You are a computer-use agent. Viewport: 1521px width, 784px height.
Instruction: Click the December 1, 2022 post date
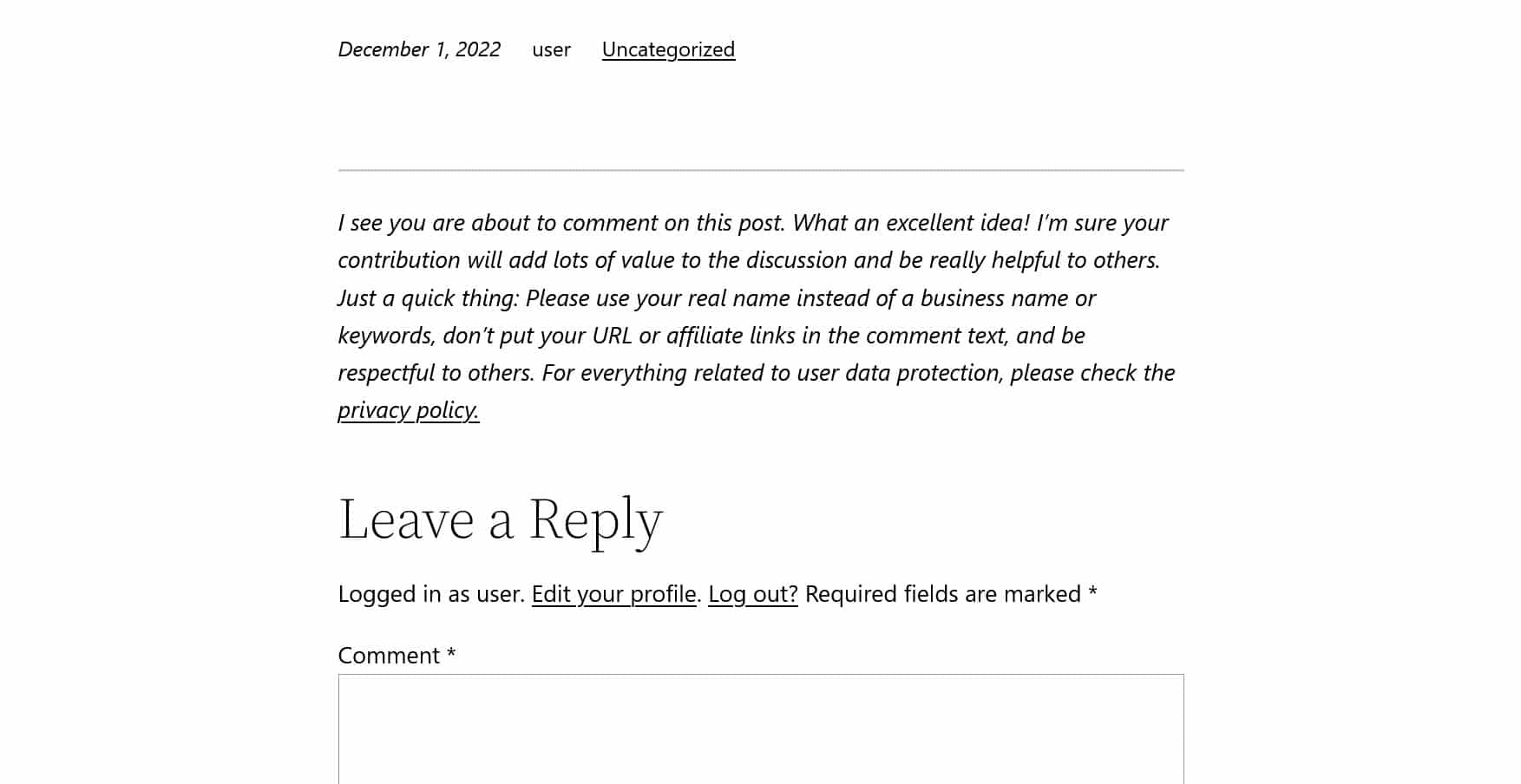point(419,49)
